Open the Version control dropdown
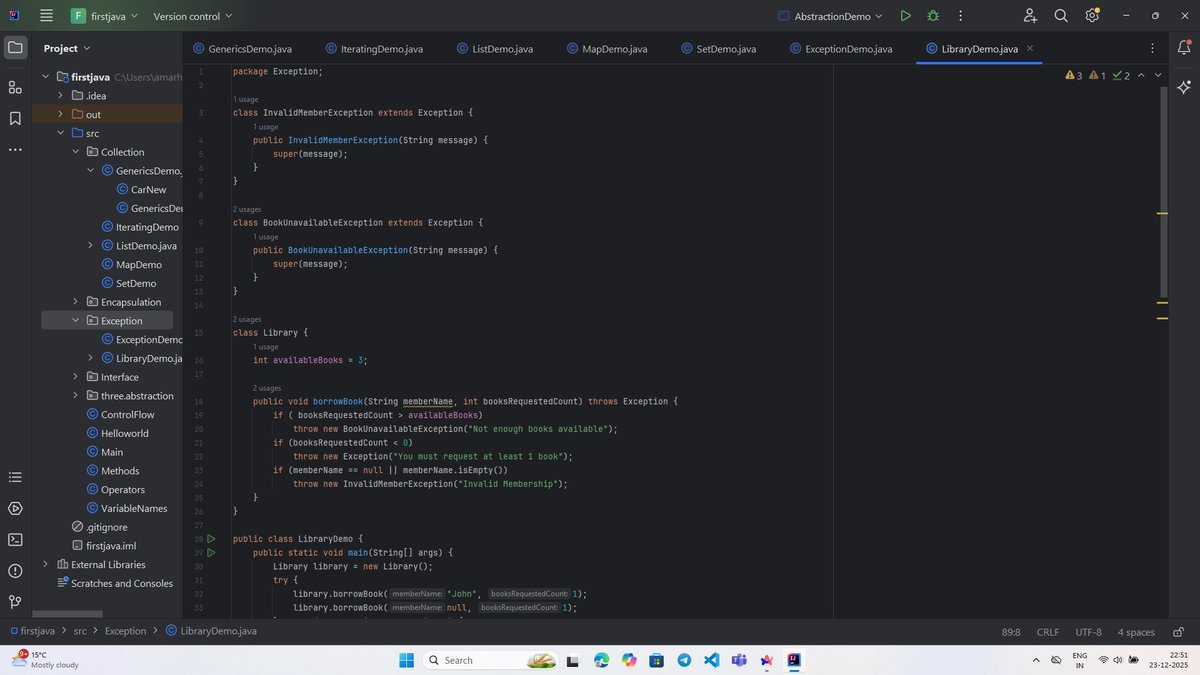 click(x=192, y=16)
